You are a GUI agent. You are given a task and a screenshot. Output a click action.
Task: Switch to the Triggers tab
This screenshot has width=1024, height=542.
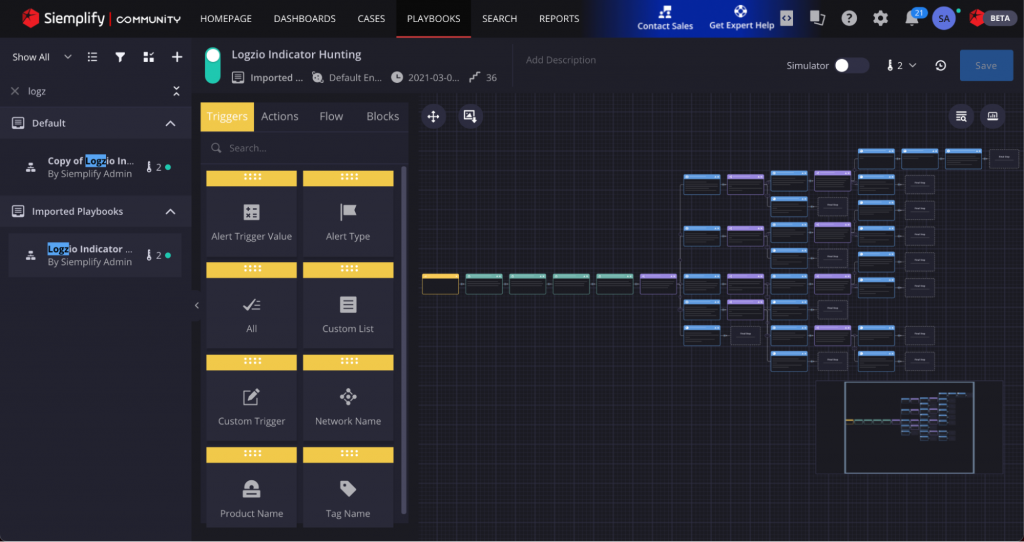pos(227,116)
